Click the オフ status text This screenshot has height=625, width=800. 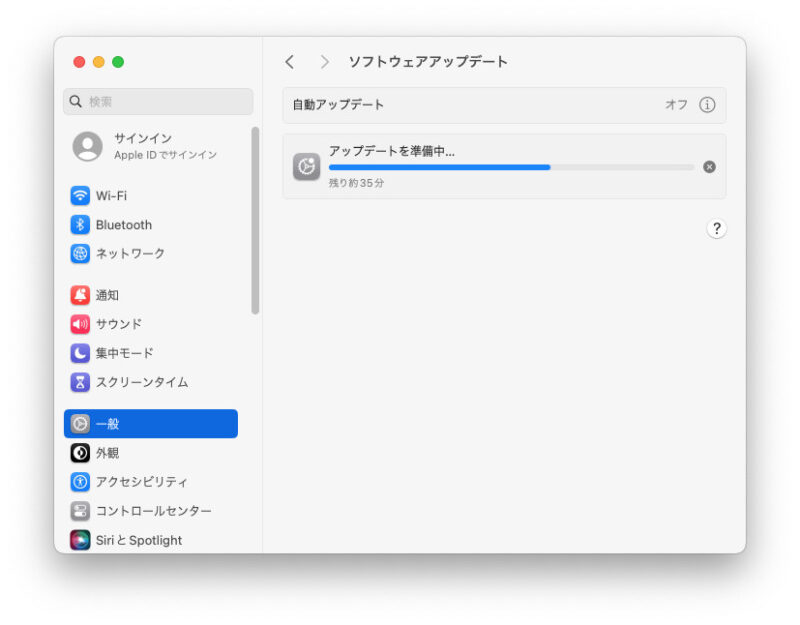676,105
